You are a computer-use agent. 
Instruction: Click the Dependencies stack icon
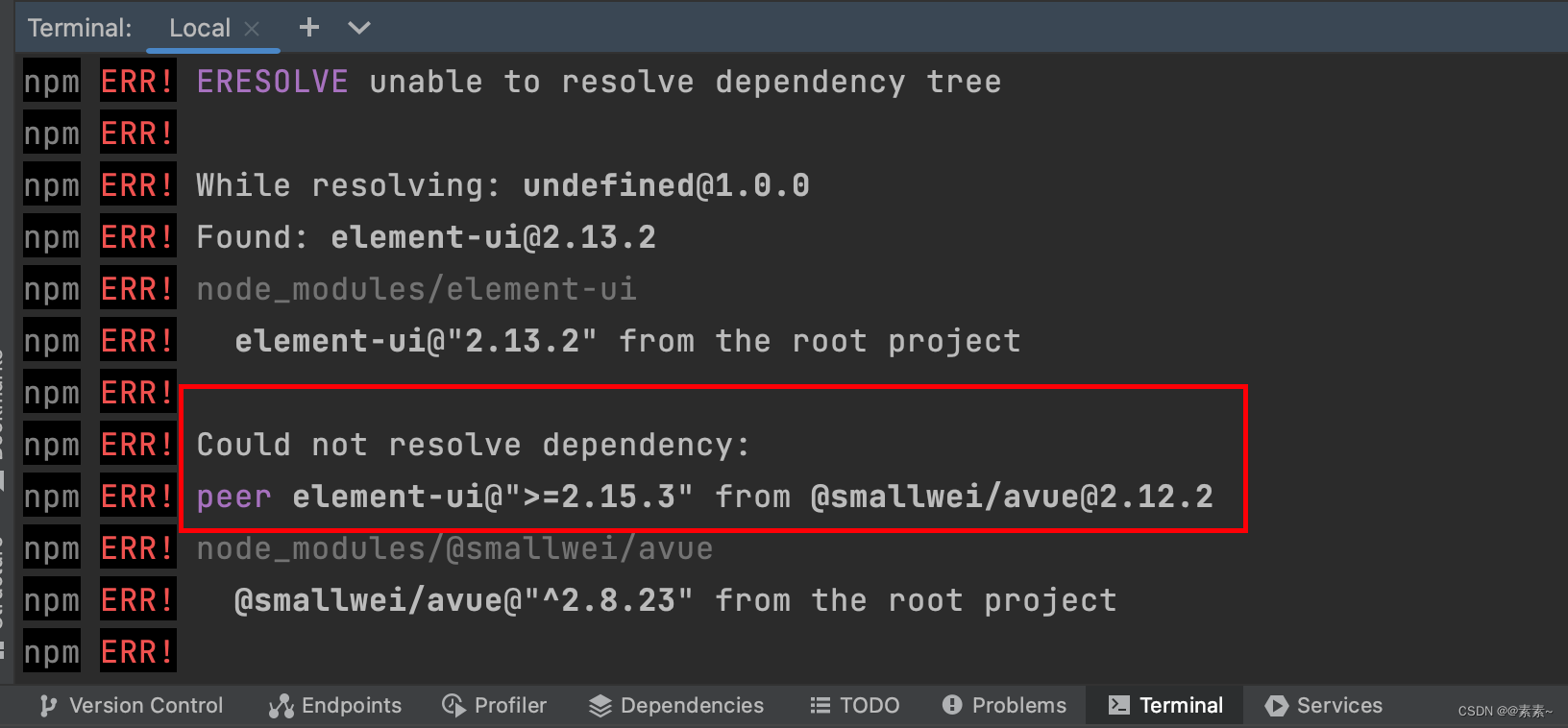click(x=600, y=706)
